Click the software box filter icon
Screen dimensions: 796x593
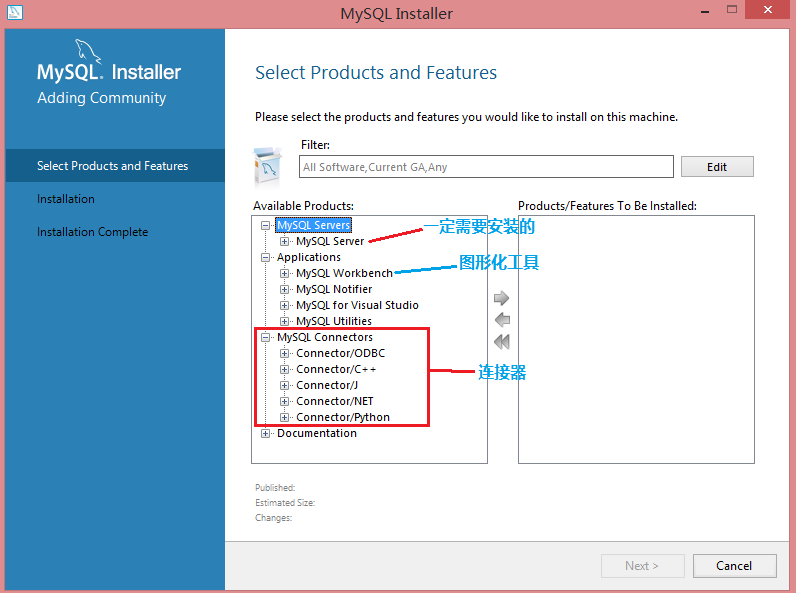point(267,168)
